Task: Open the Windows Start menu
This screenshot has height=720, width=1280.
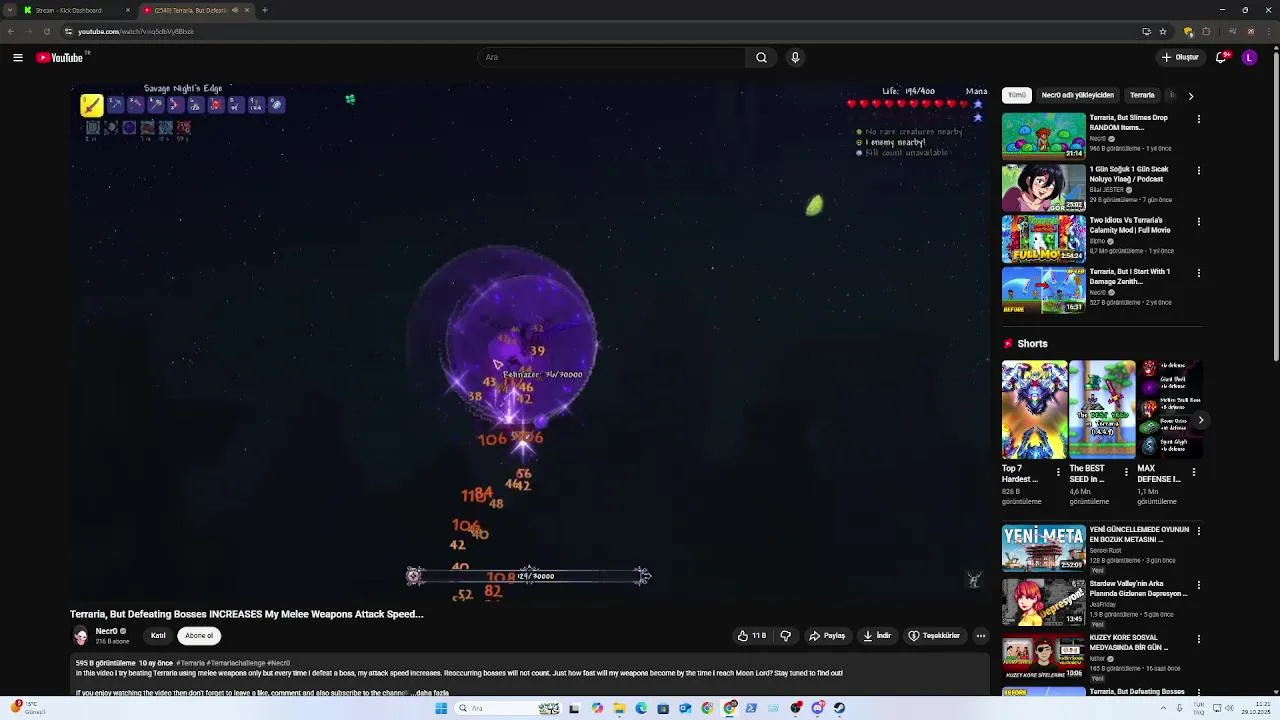Action: pos(441,708)
